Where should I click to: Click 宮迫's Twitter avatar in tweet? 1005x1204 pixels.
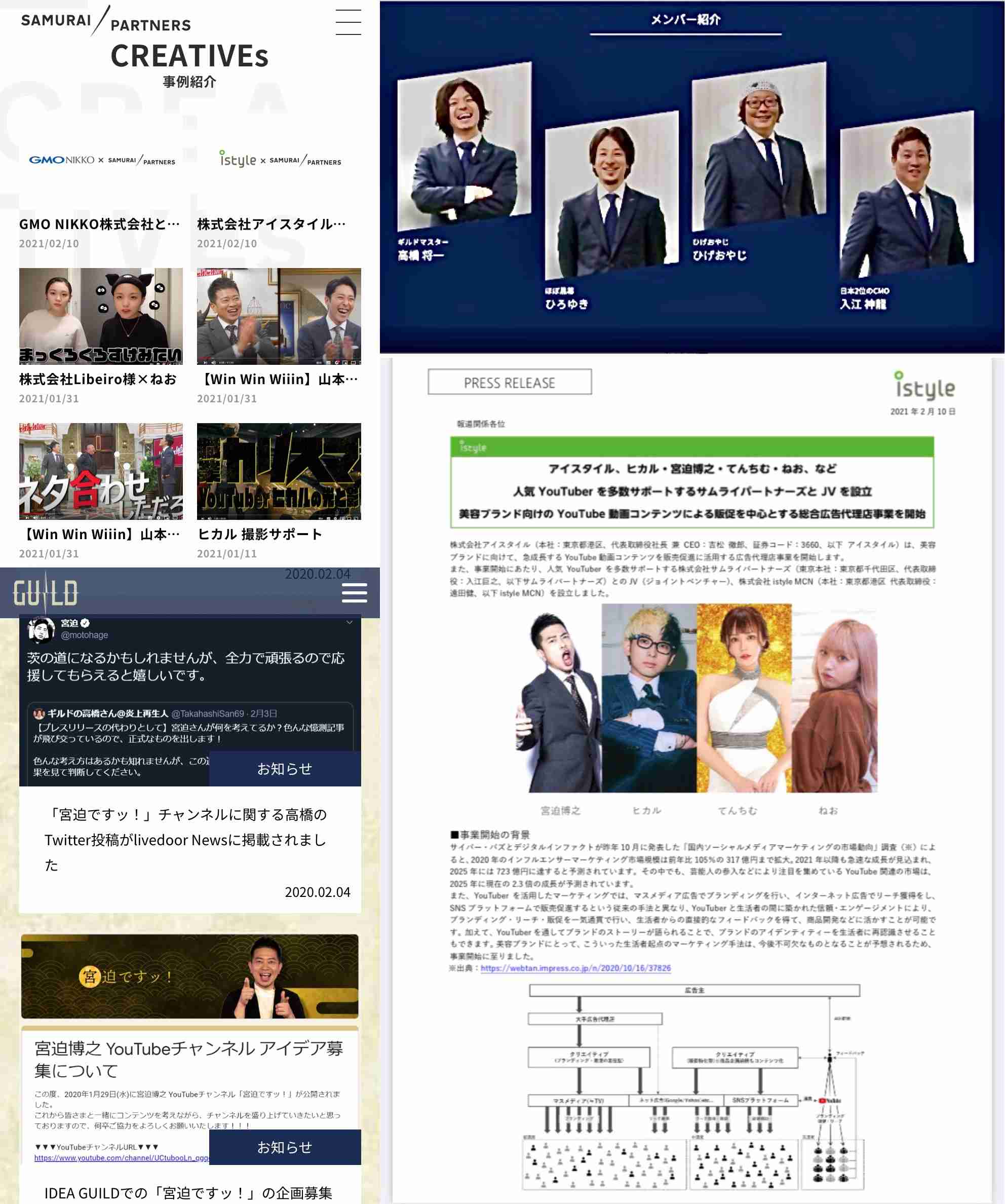[x=41, y=629]
